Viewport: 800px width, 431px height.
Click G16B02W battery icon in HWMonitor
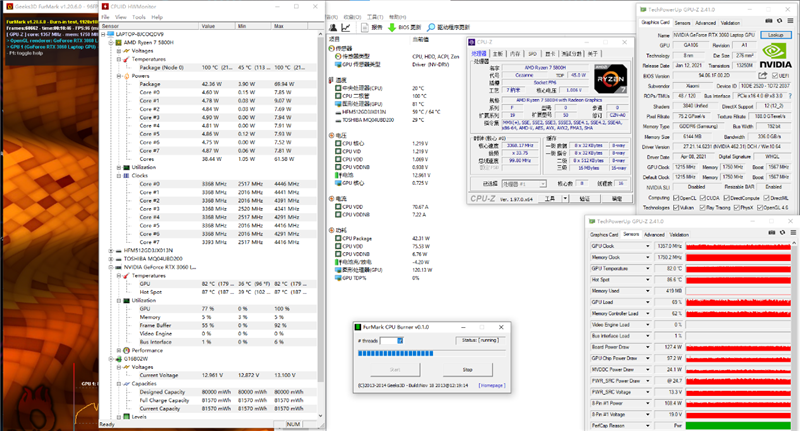(119, 359)
